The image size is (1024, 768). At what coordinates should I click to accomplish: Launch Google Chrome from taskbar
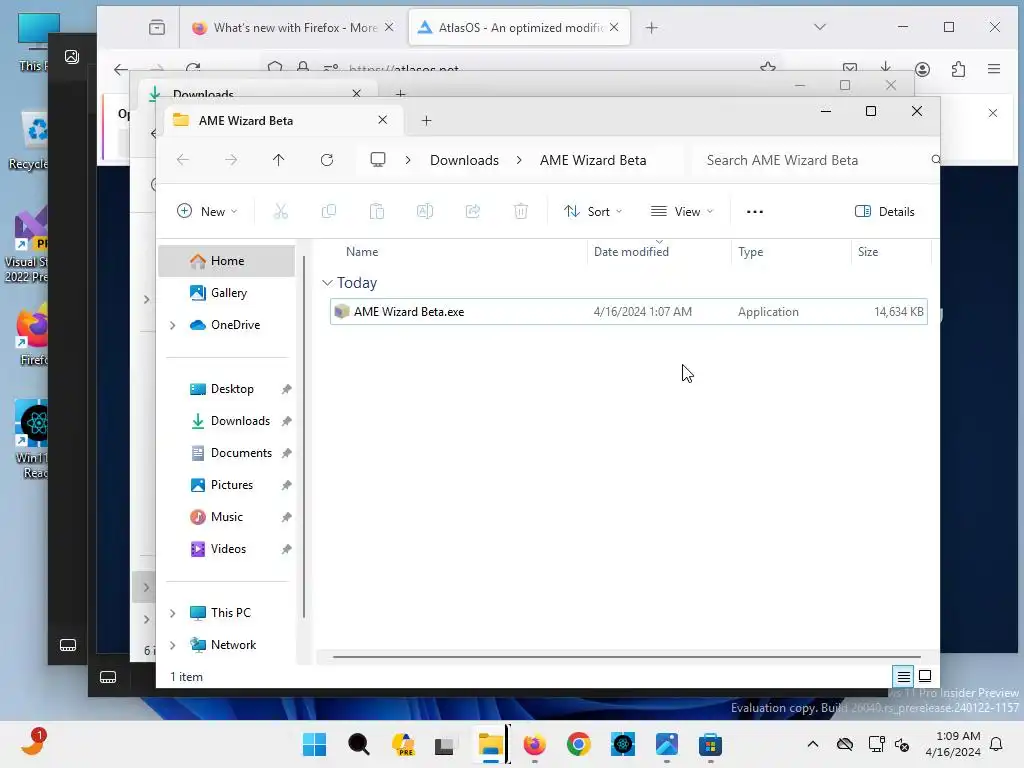click(579, 744)
